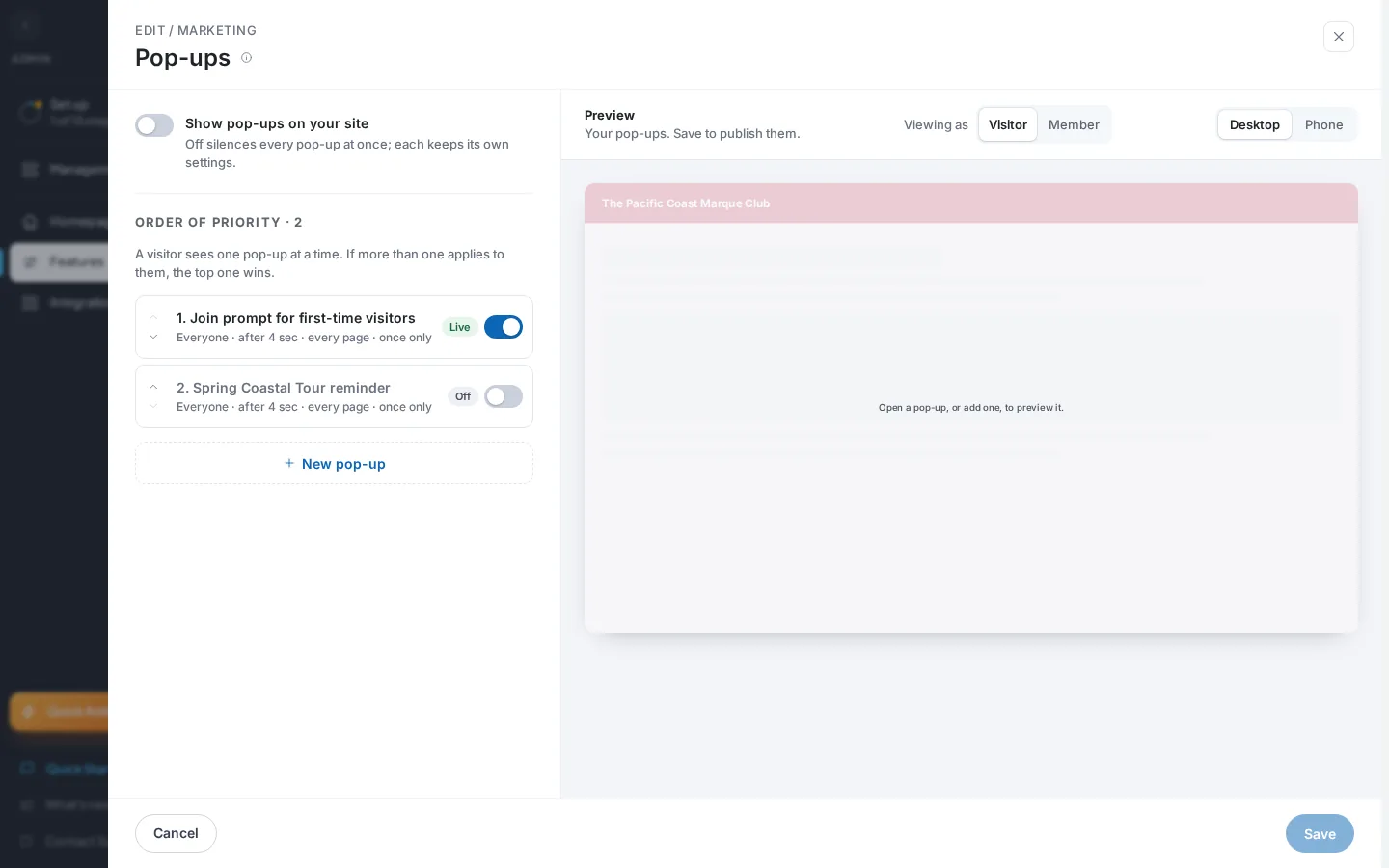Click the 'Open a pop-up' preview placeholder text
Image resolution: width=1389 pixels, height=868 pixels.
pyautogui.click(x=971, y=408)
